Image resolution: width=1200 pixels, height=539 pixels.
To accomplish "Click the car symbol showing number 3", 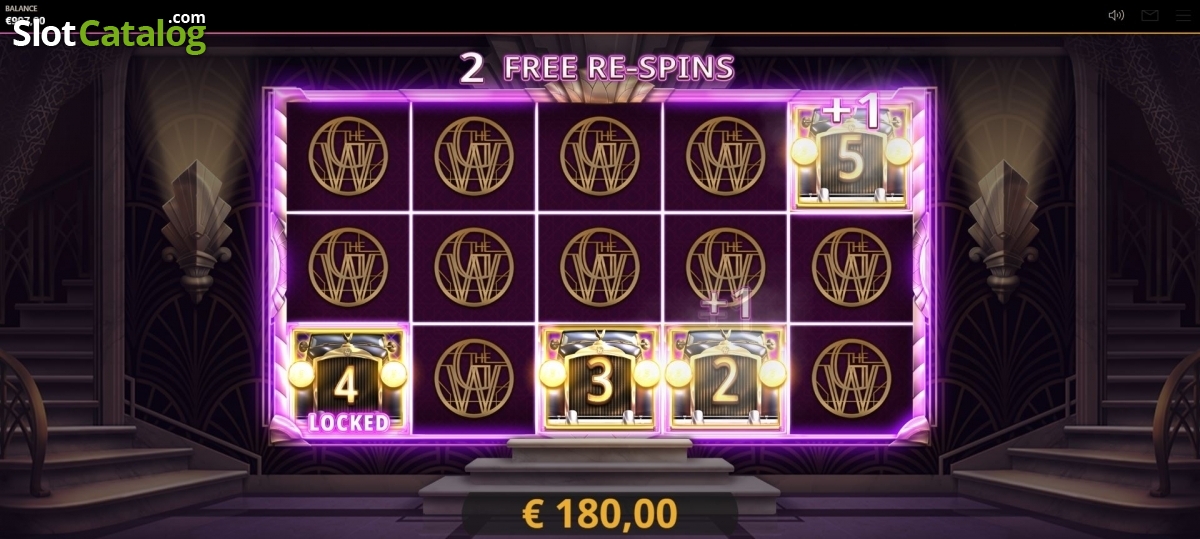I will click(x=599, y=380).
